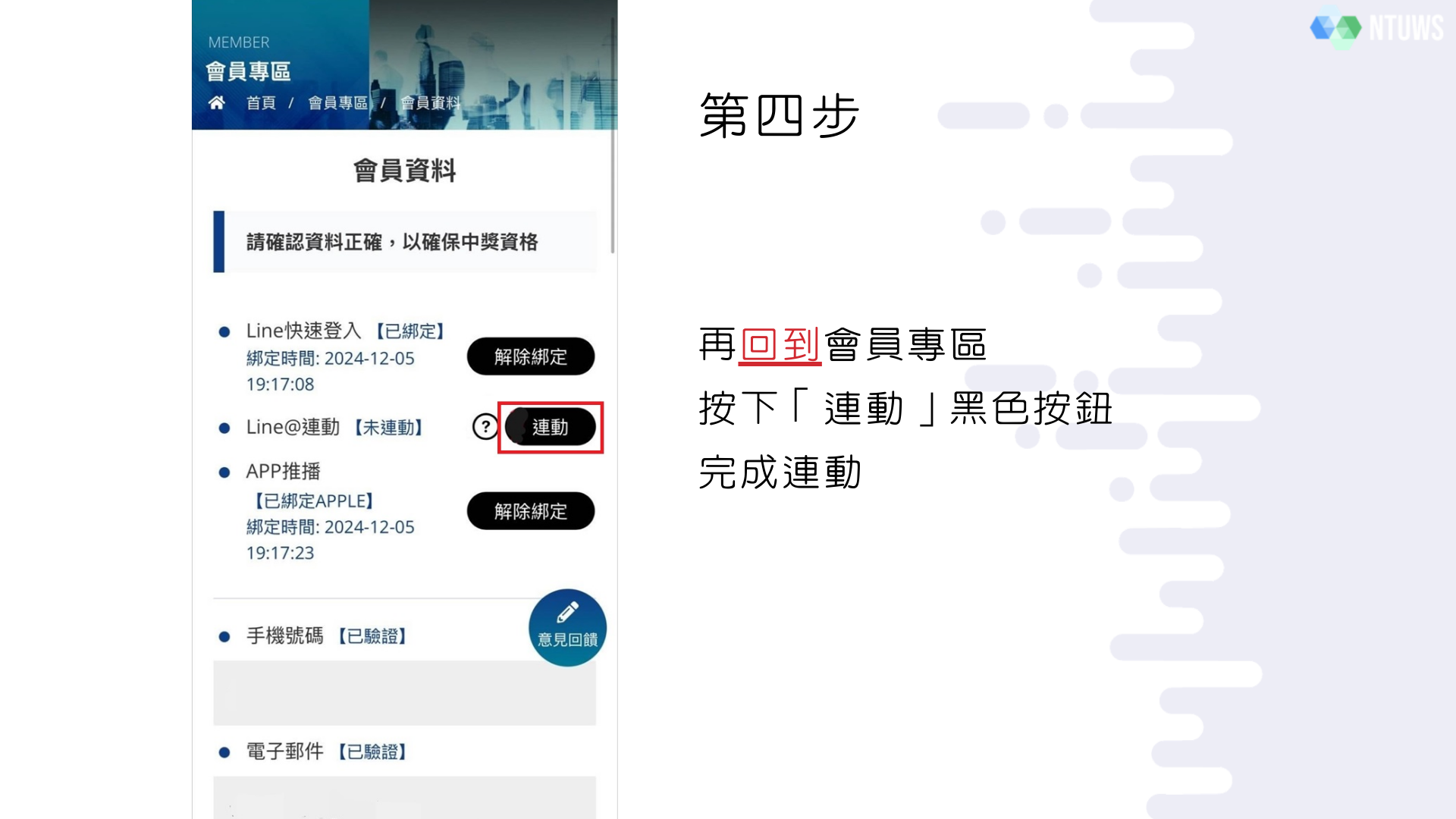Click the 會員資料 page heading
The width and height of the screenshot is (1456, 819).
pyautogui.click(x=404, y=171)
